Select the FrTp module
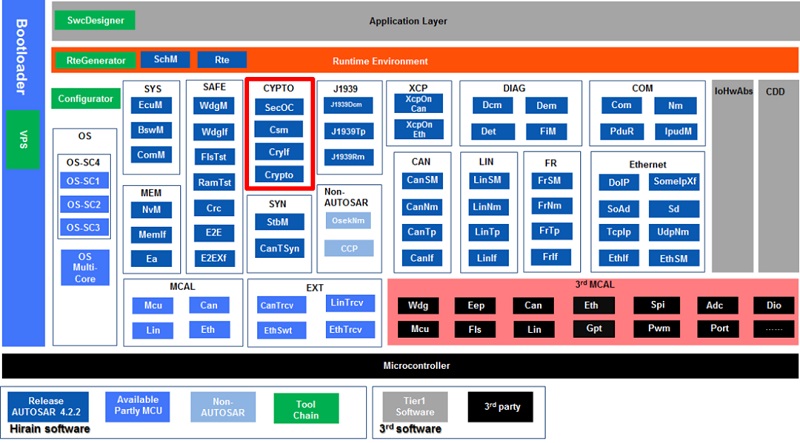Screen dimensions: 800x443 tap(551, 231)
